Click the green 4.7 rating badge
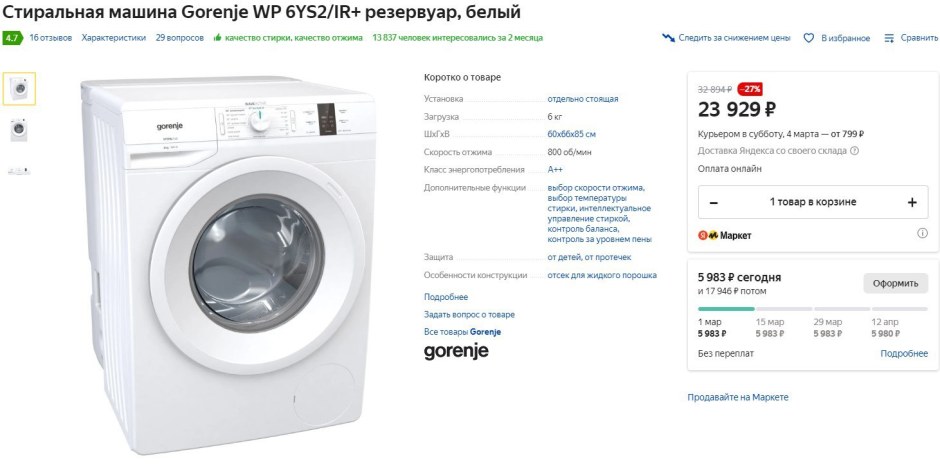Viewport: 940px width, 468px height. (13, 38)
